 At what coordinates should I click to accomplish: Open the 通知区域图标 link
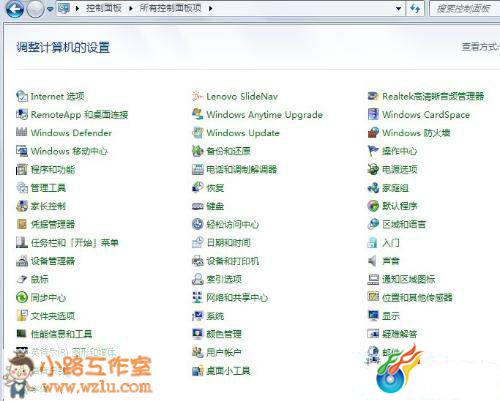[x=409, y=279]
